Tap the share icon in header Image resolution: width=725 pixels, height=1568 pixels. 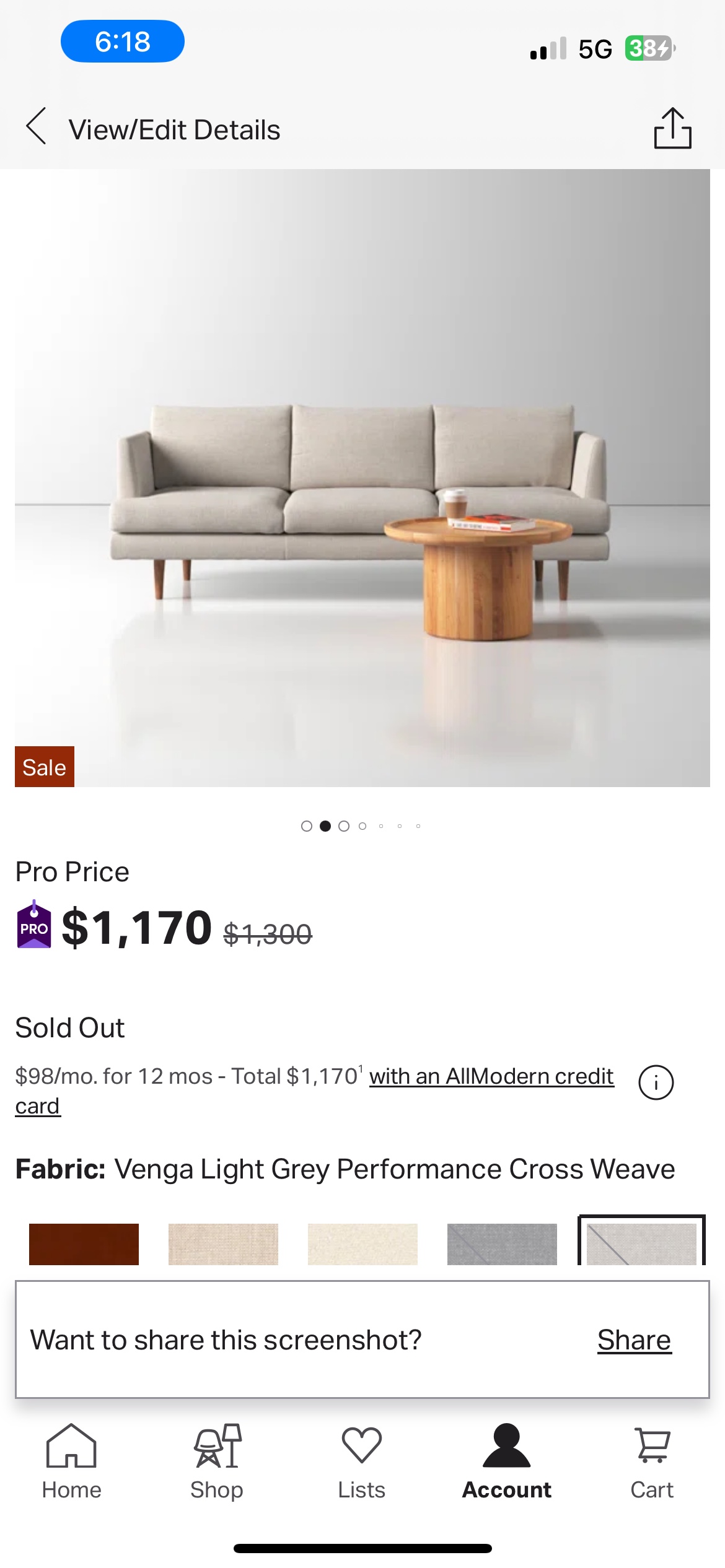tap(672, 128)
